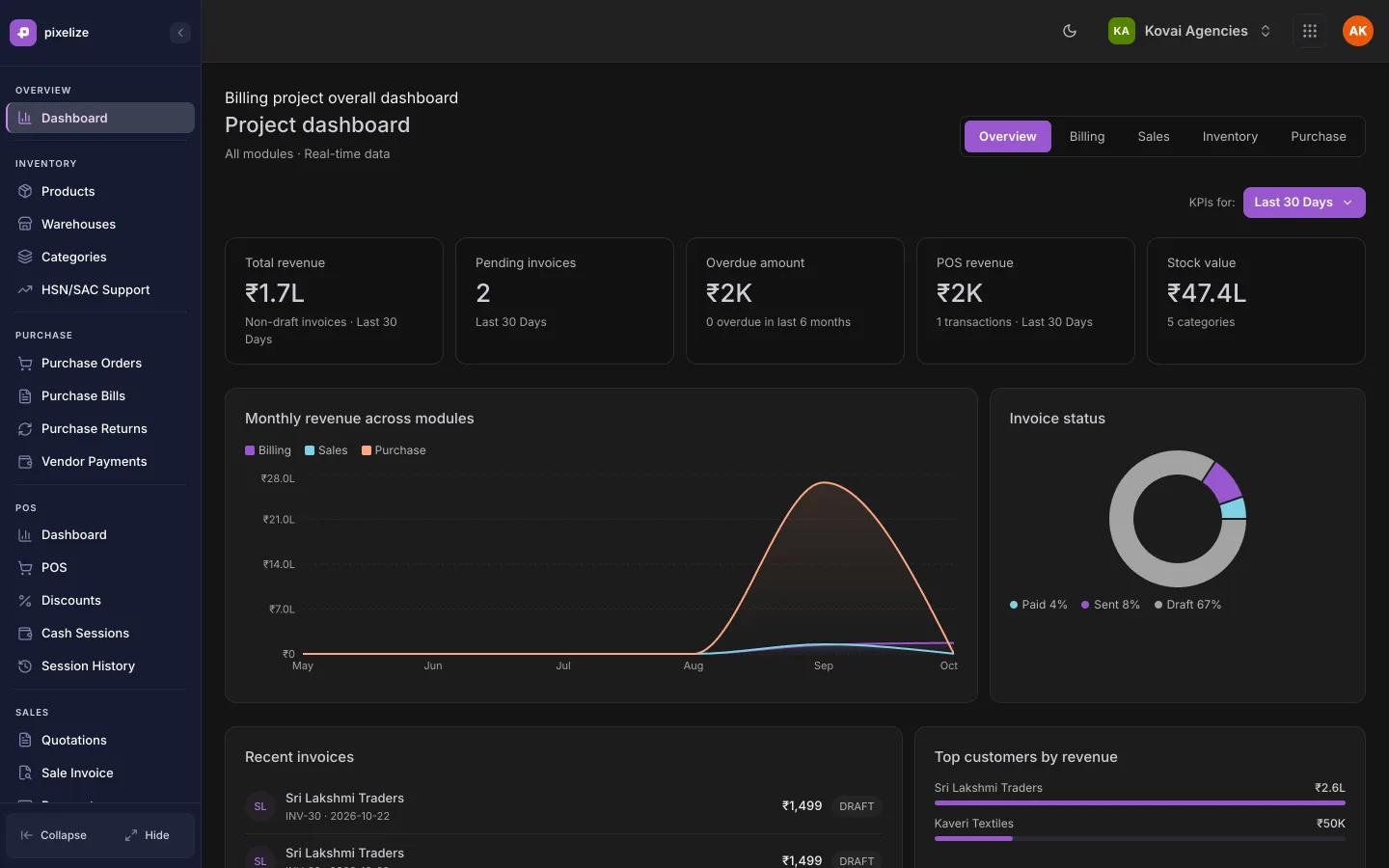Click the Draft 67% legend entry
Screen dimensions: 1389x868
1187,605
